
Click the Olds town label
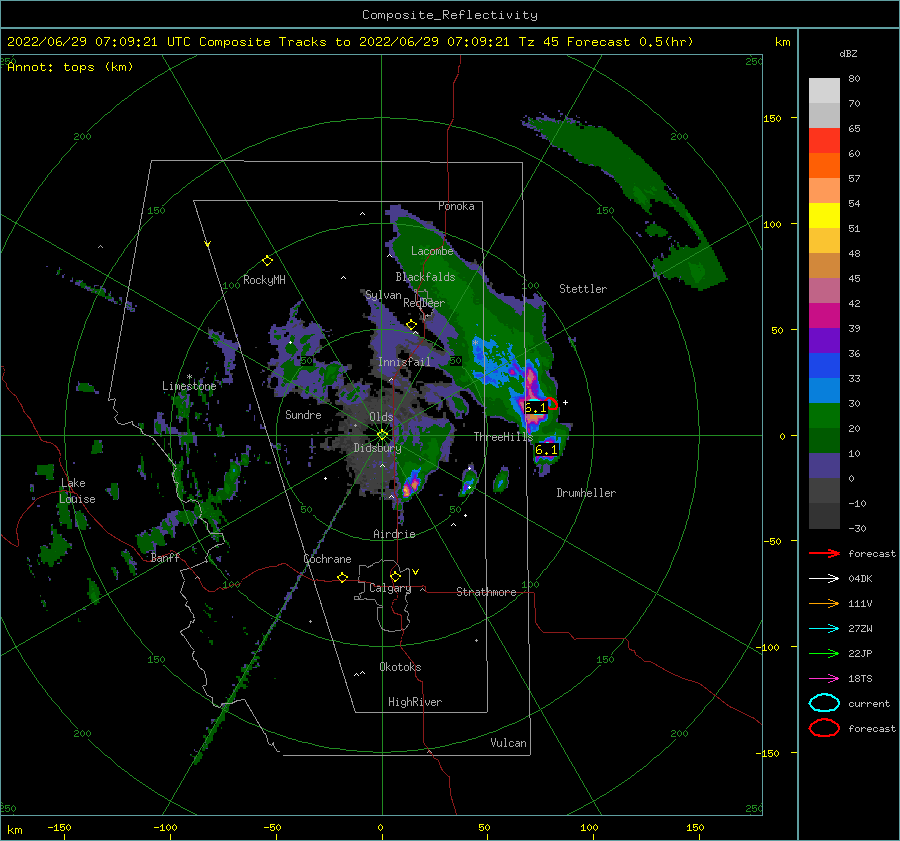click(381, 417)
